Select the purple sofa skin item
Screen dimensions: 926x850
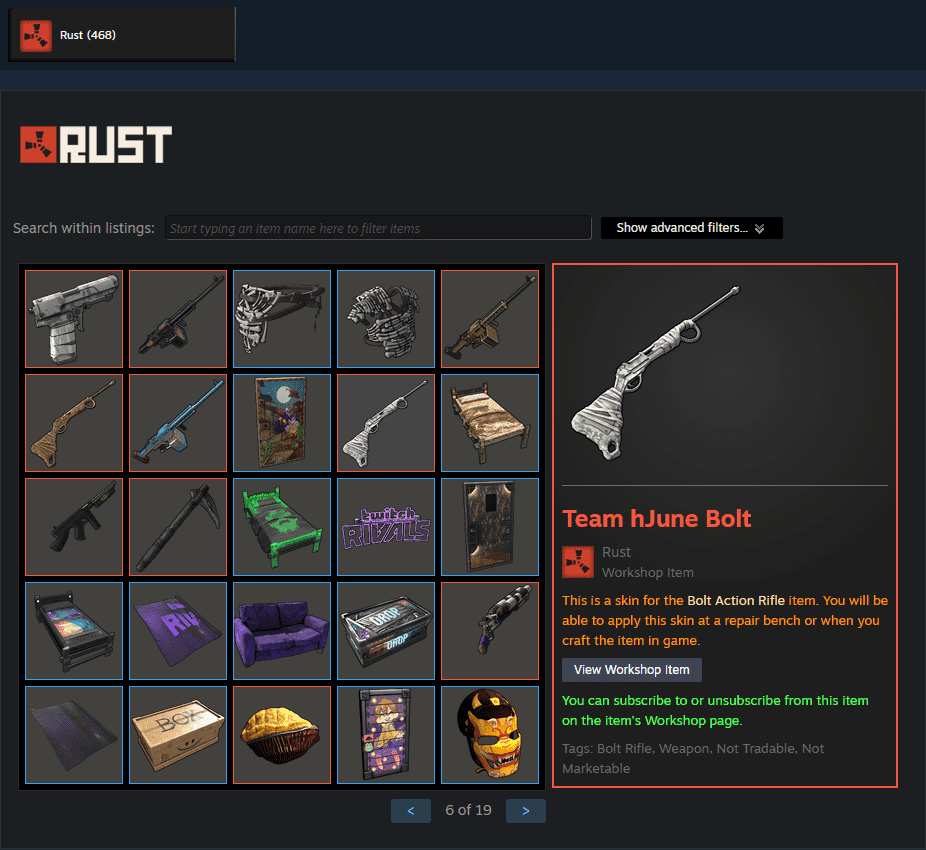pos(282,631)
